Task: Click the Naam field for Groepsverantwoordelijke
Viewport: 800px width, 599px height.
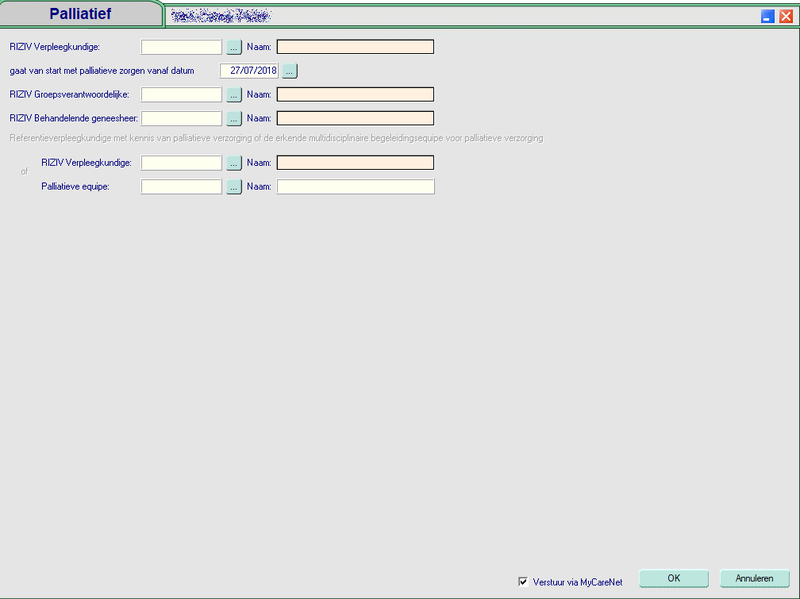Action: pyautogui.click(x=355, y=95)
